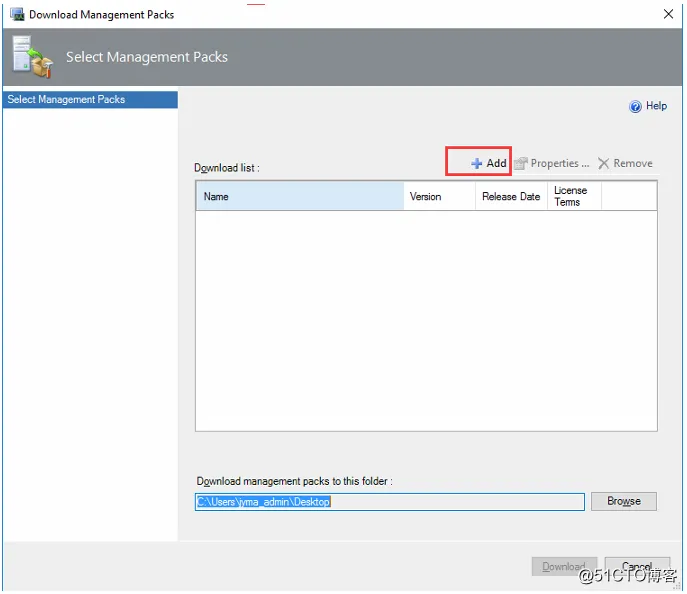Click Browse to choose download folder
The height and width of the screenshot is (594, 687).
[623, 501]
